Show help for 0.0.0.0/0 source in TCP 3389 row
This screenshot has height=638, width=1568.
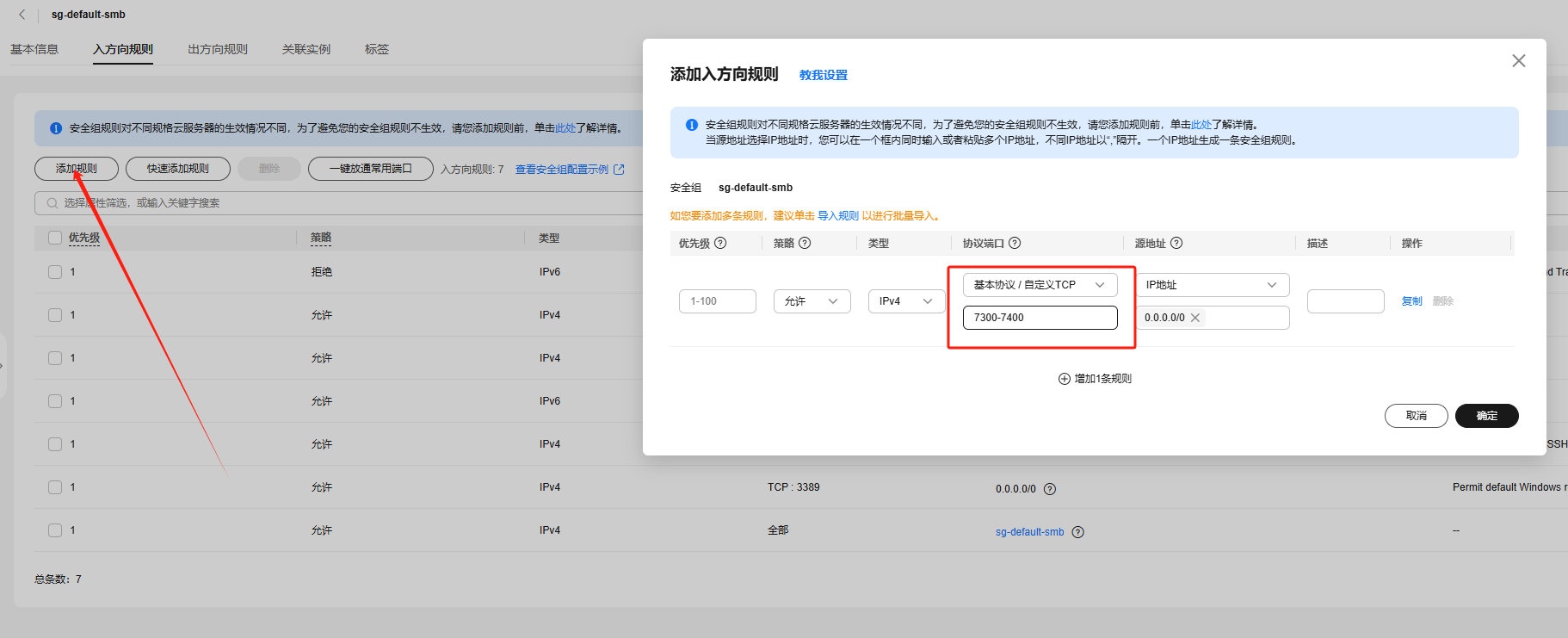pos(1050,489)
